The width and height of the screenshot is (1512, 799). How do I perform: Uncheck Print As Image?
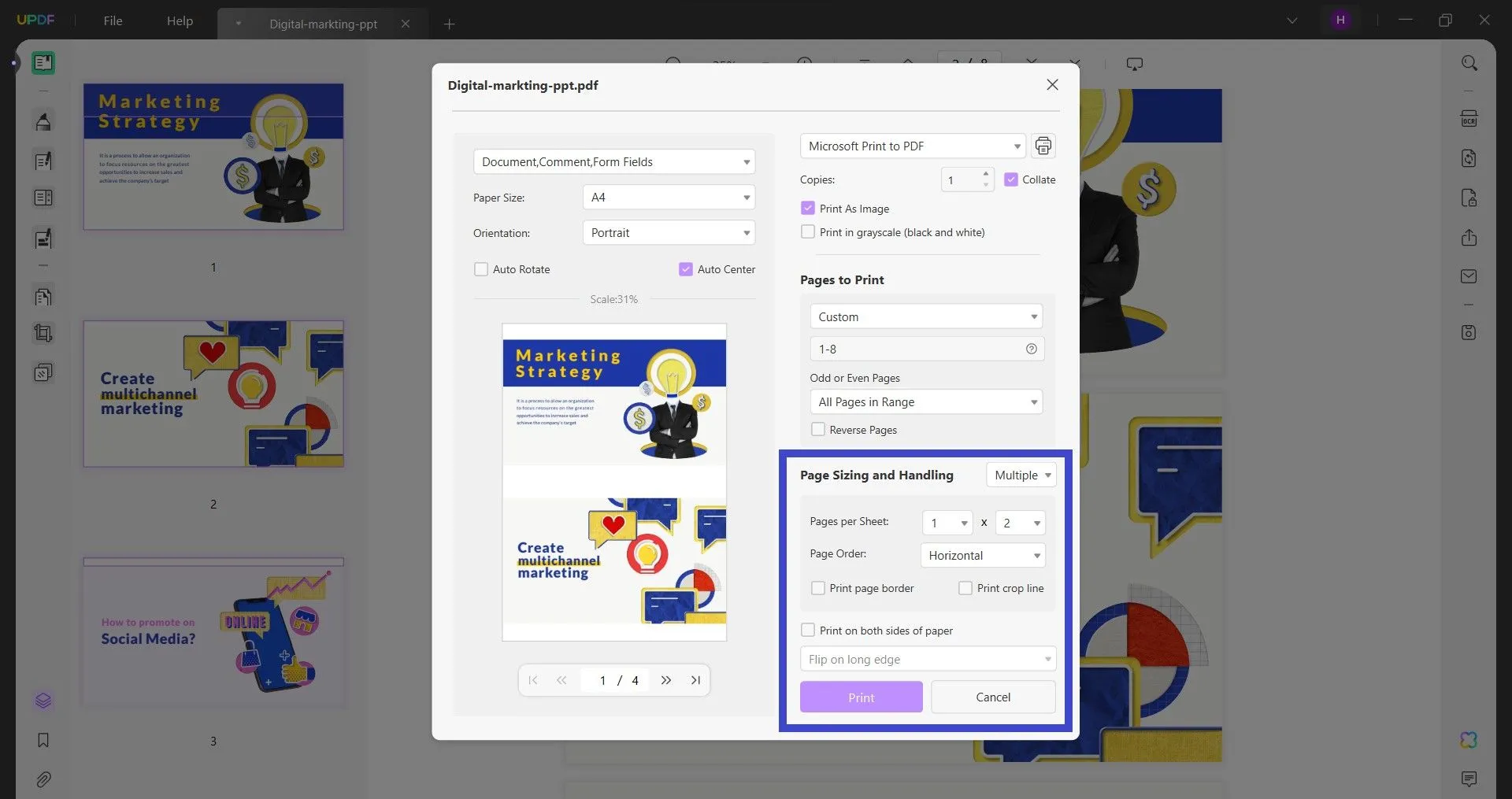(x=808, y=209)
